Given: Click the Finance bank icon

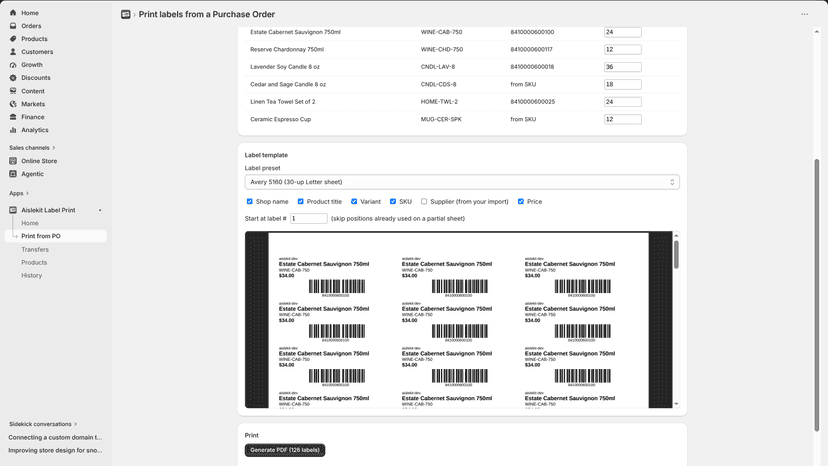Looking at the screenshot, I should point(13,117).
